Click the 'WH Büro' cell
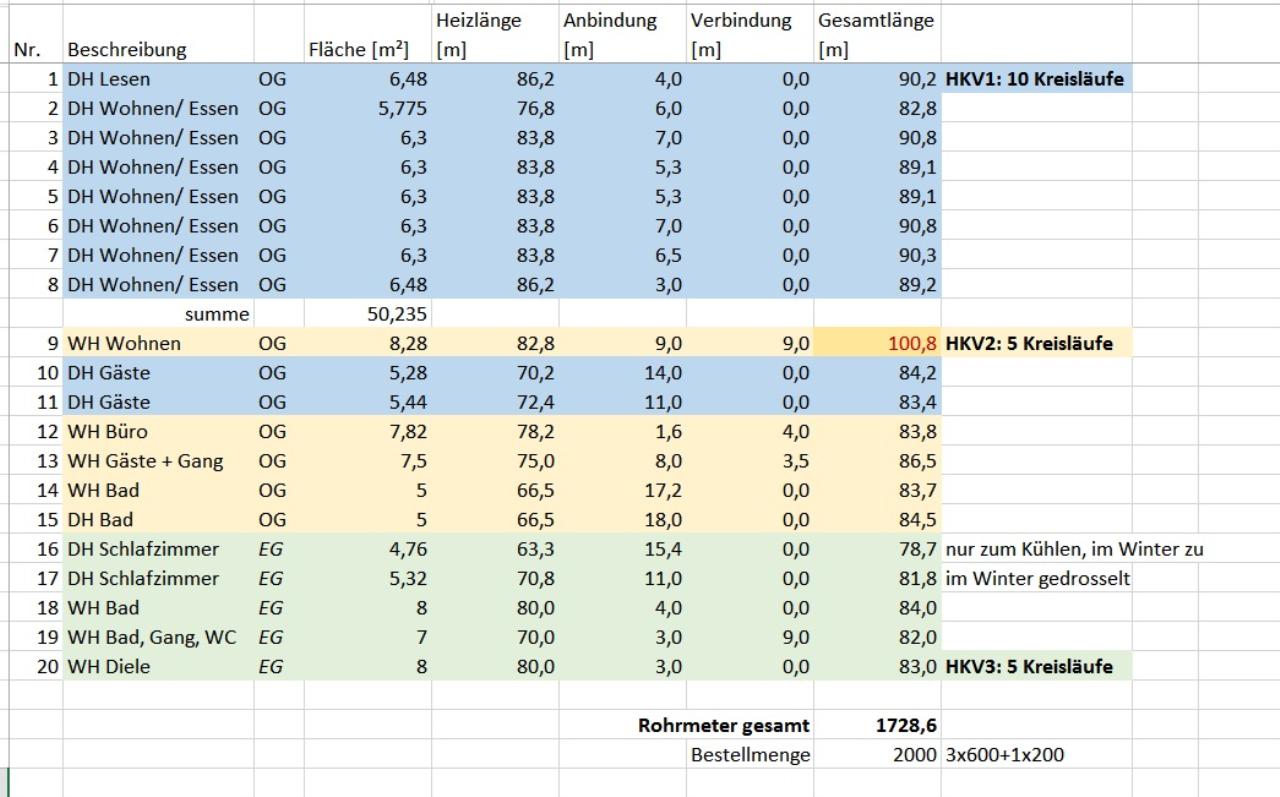1280x797 pixels. coord(158,431)
